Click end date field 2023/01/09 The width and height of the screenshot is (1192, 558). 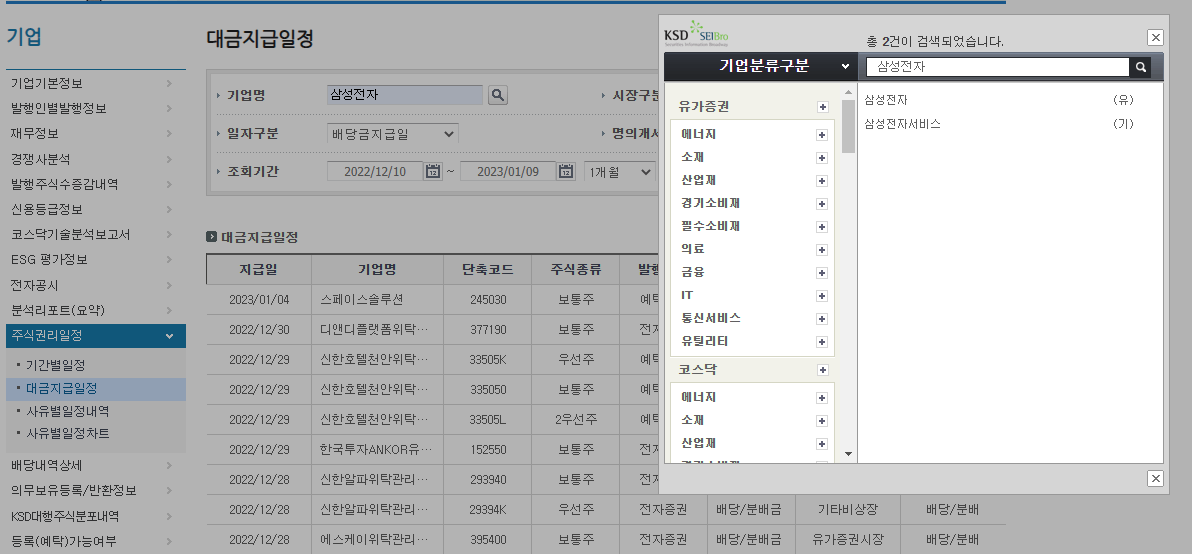click(508, 171)
